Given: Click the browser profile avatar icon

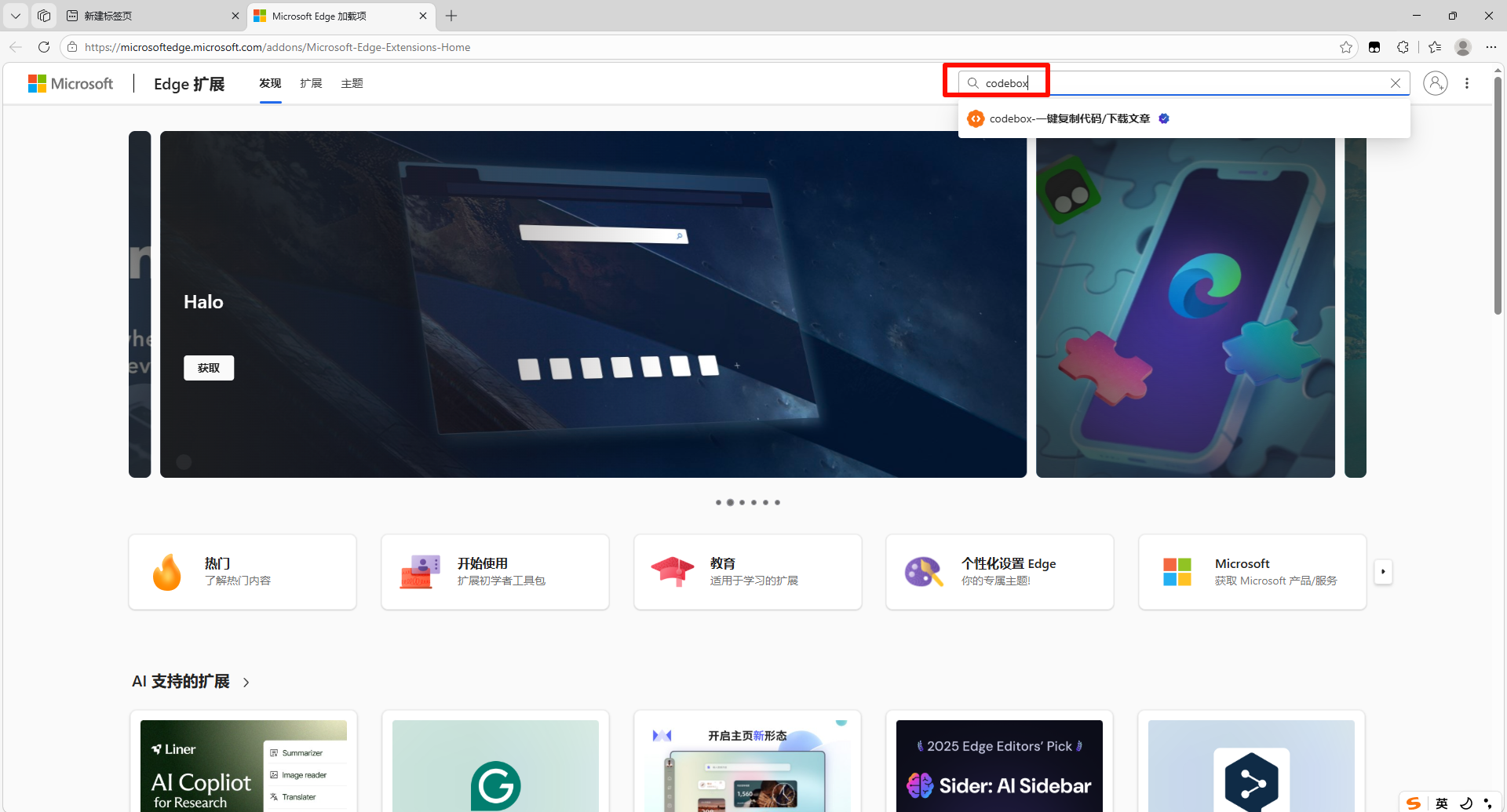Looking at the screenshot, I should (x=1463, y=47).
